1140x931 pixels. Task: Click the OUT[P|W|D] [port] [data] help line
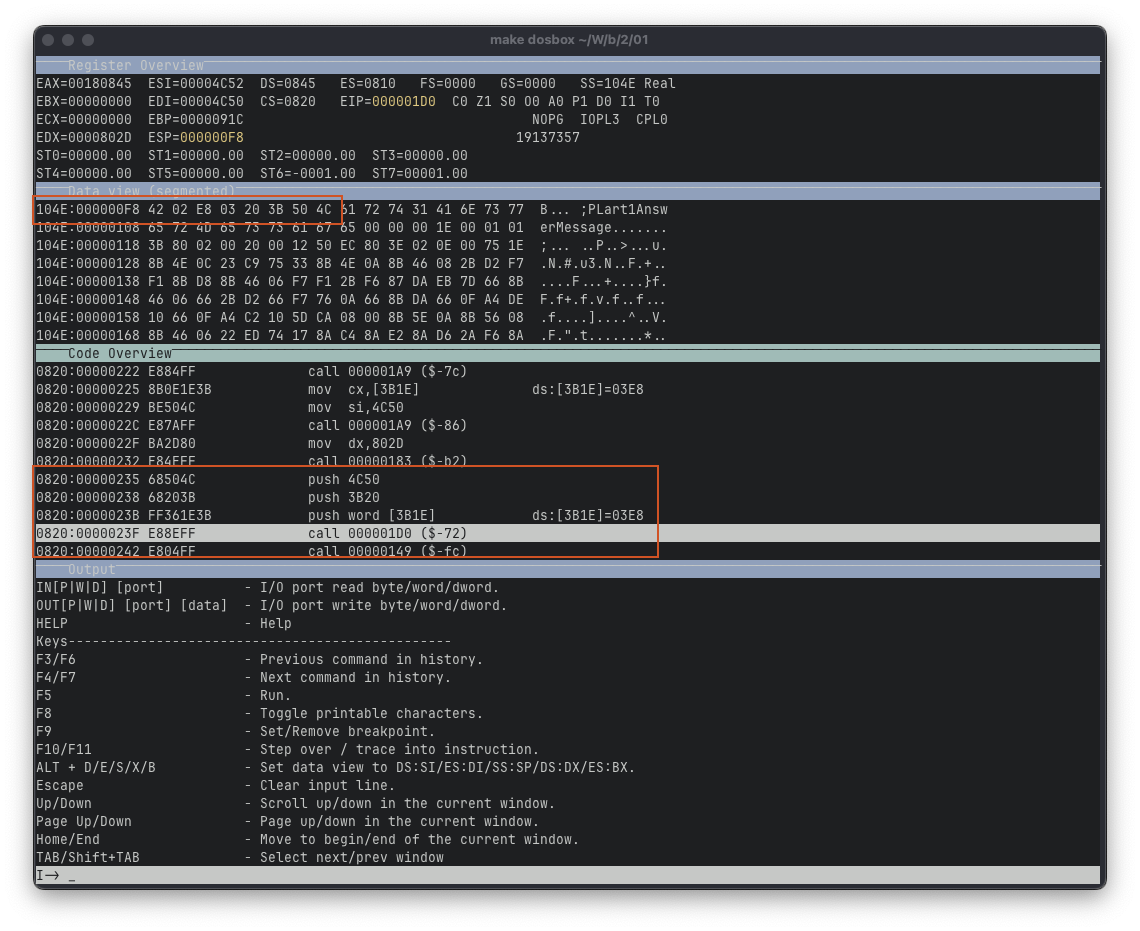(x=271, y=605)
